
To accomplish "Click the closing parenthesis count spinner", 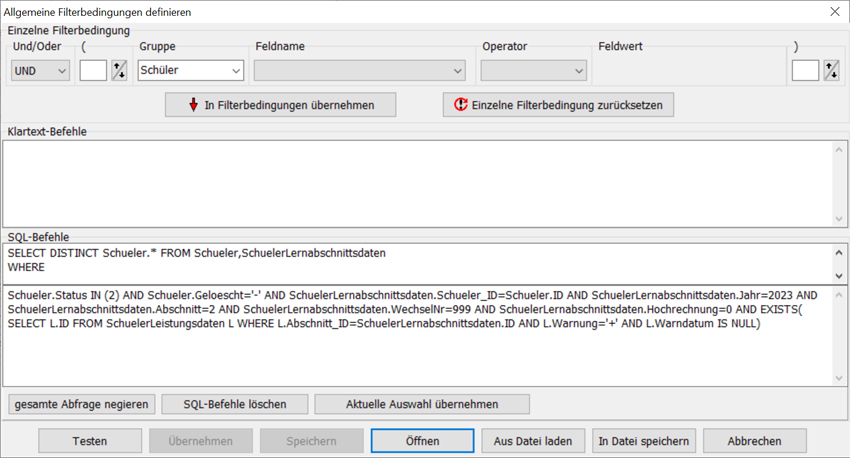I will tap(831, 70).
